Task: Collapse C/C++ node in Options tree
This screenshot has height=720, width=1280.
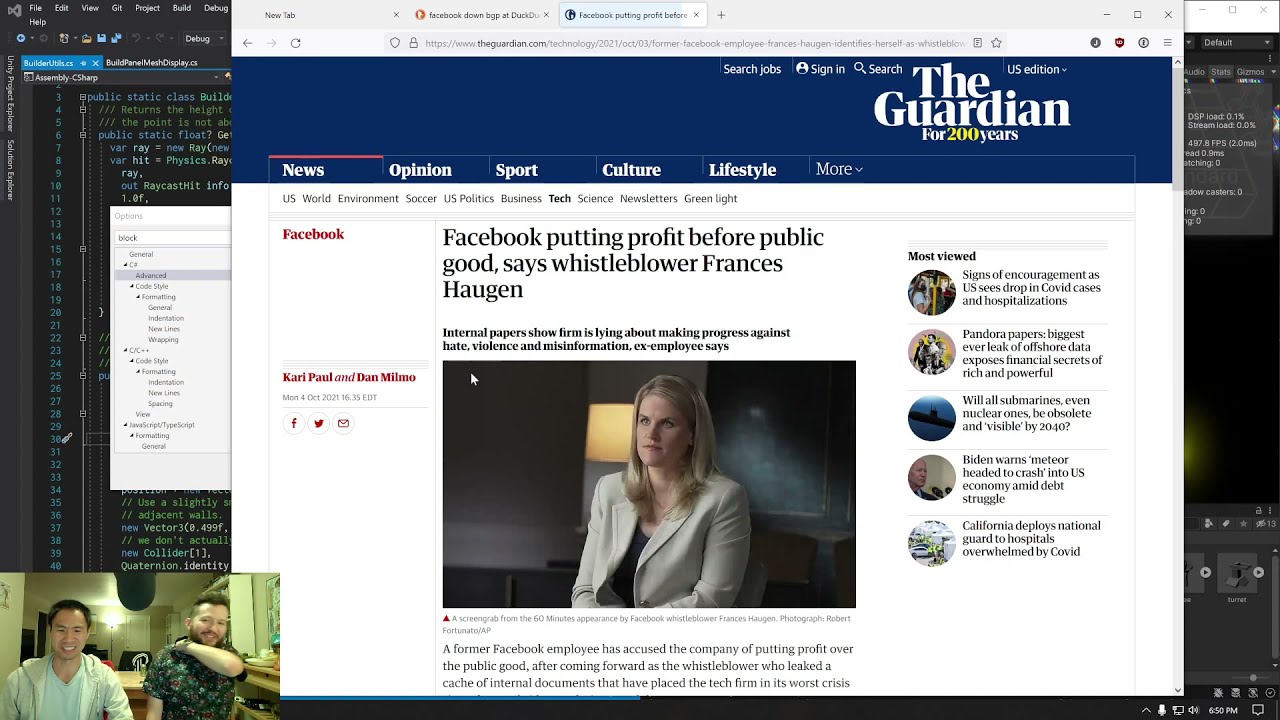Action: [x=125, y=350]
